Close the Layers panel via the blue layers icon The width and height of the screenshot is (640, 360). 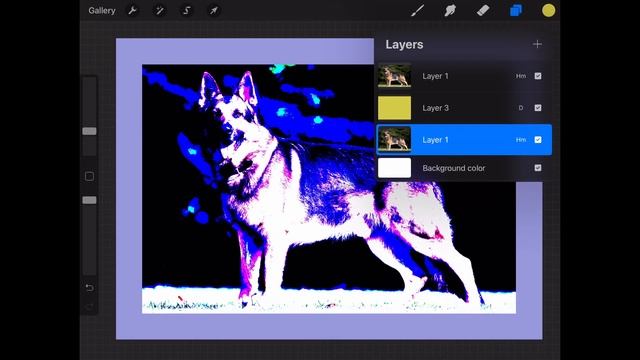tap(516, 11)
